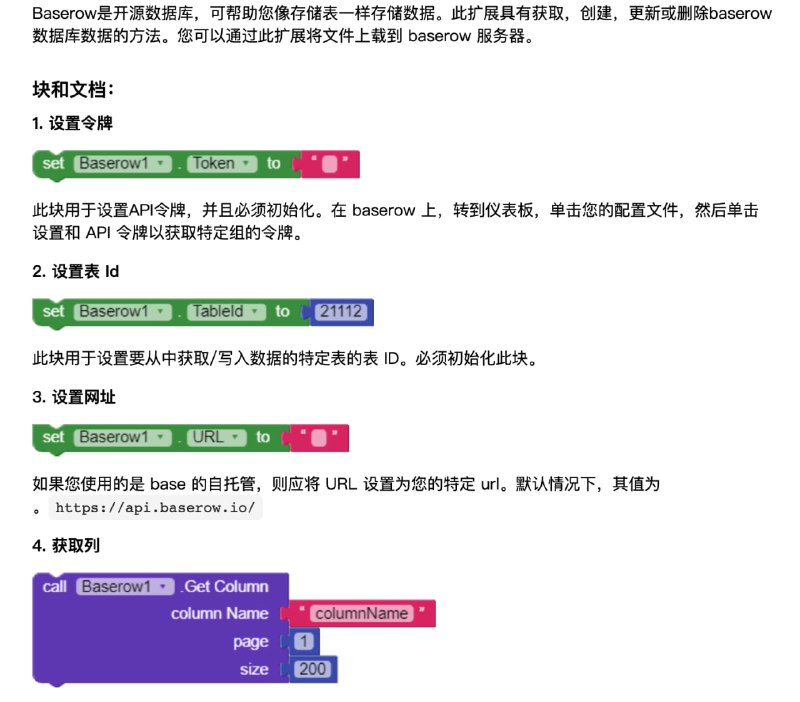Click the columnName text value
Image resolution: width=800 pixels, height=702 pixels.
pyautogui.click(x=361, y=613)
